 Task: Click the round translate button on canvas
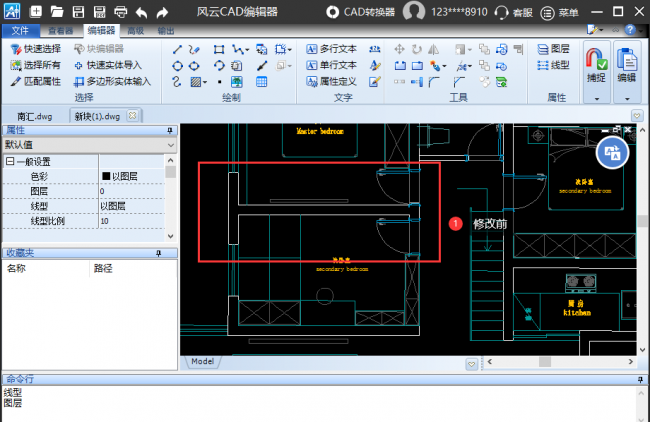(x=612, y=153)
